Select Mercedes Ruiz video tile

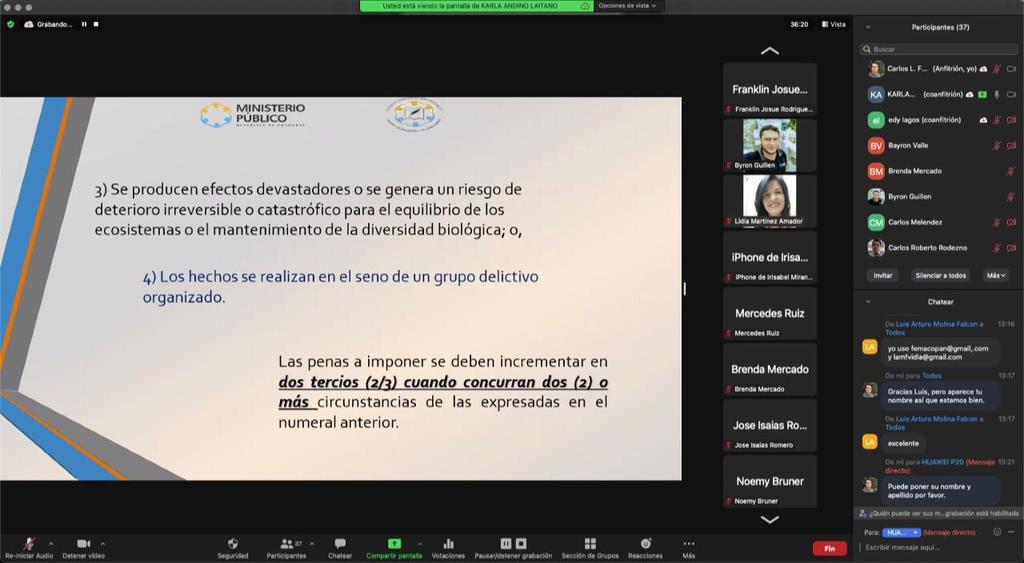coord(770,314)
